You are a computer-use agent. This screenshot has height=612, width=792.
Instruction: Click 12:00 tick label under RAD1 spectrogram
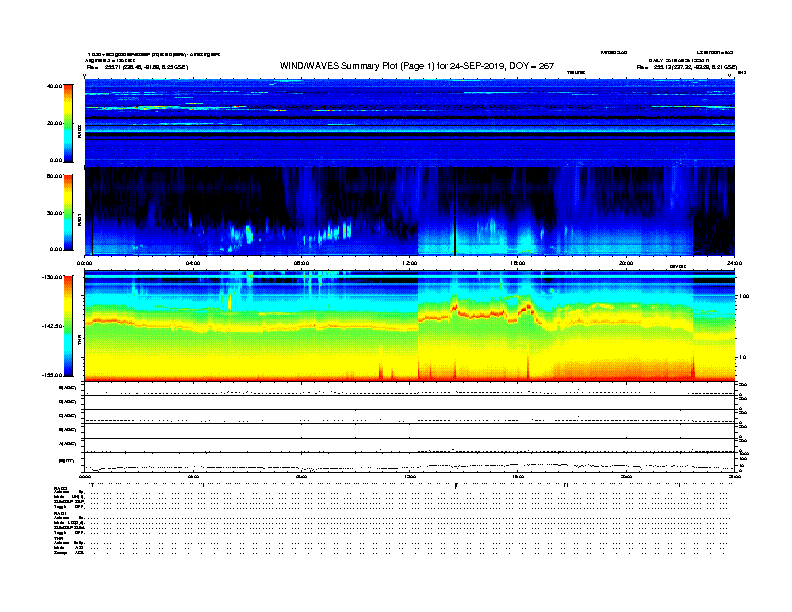pos(409,263)
